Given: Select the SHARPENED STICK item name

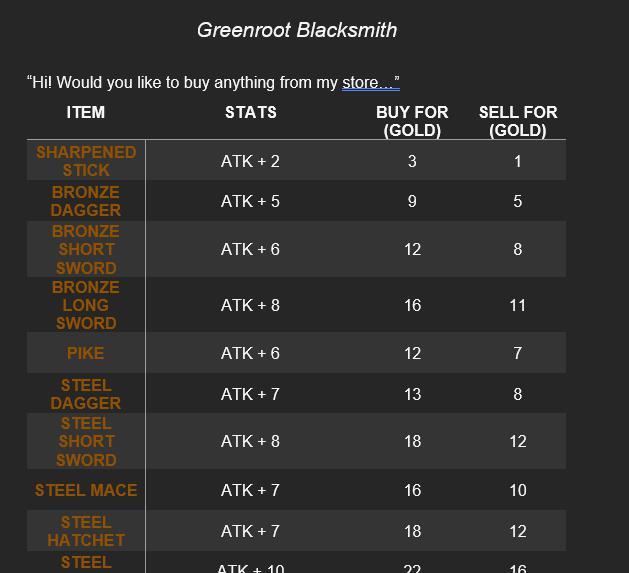Looking at the screenshot, I should (86, 161).
